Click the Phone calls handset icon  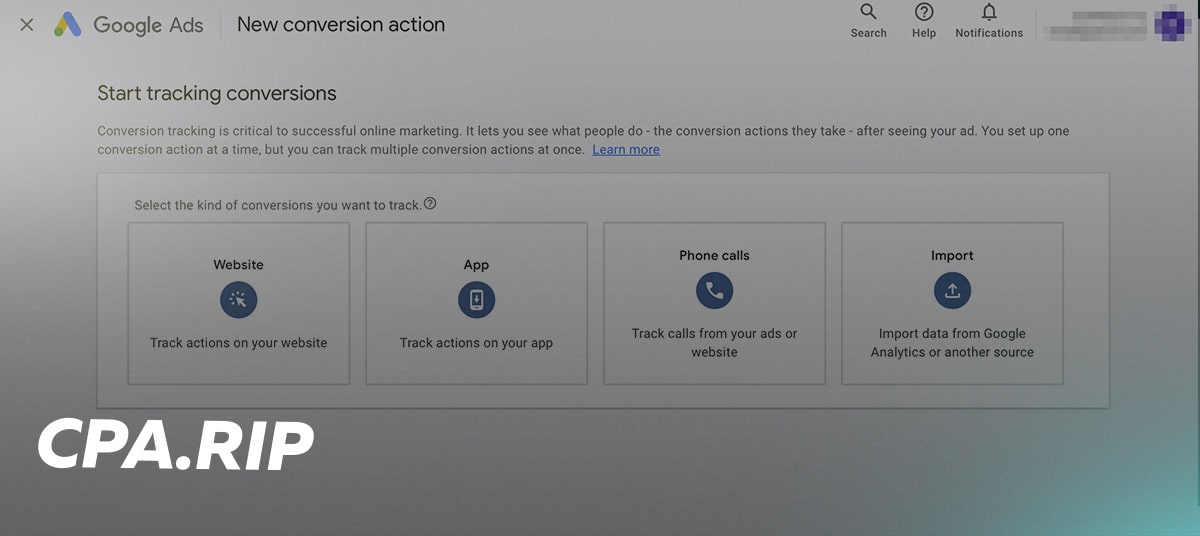[x=715, y=291]
